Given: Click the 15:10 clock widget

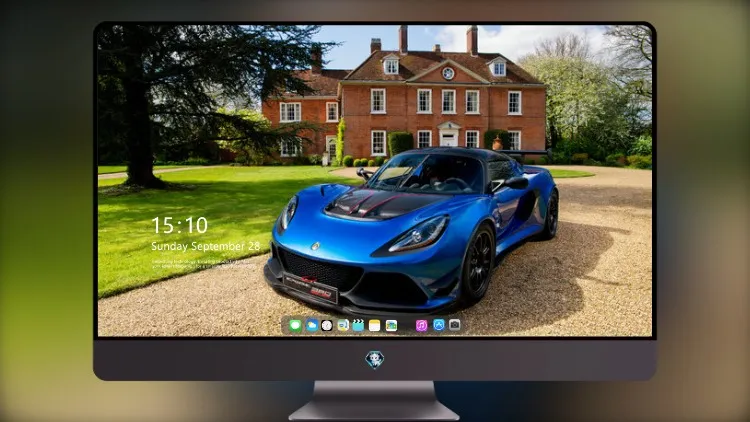Looking at the screenshot, I should (179, 225).
